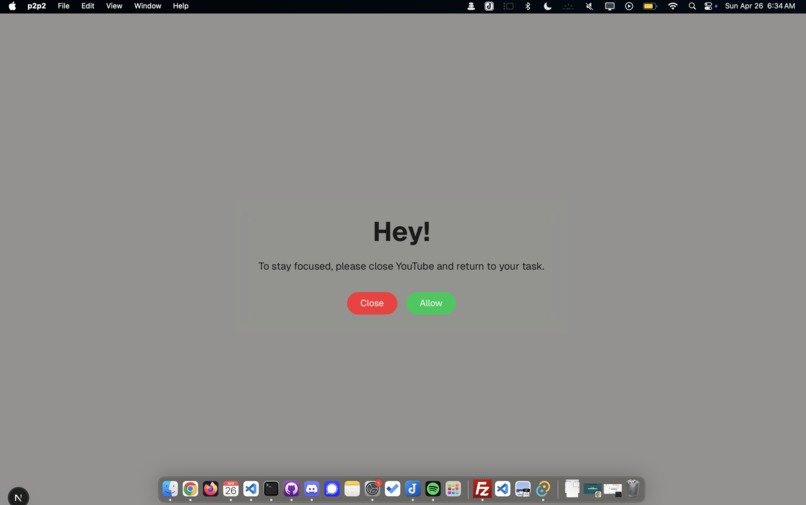
Task: Open the documents stack in dock
Action: [572, 489]
